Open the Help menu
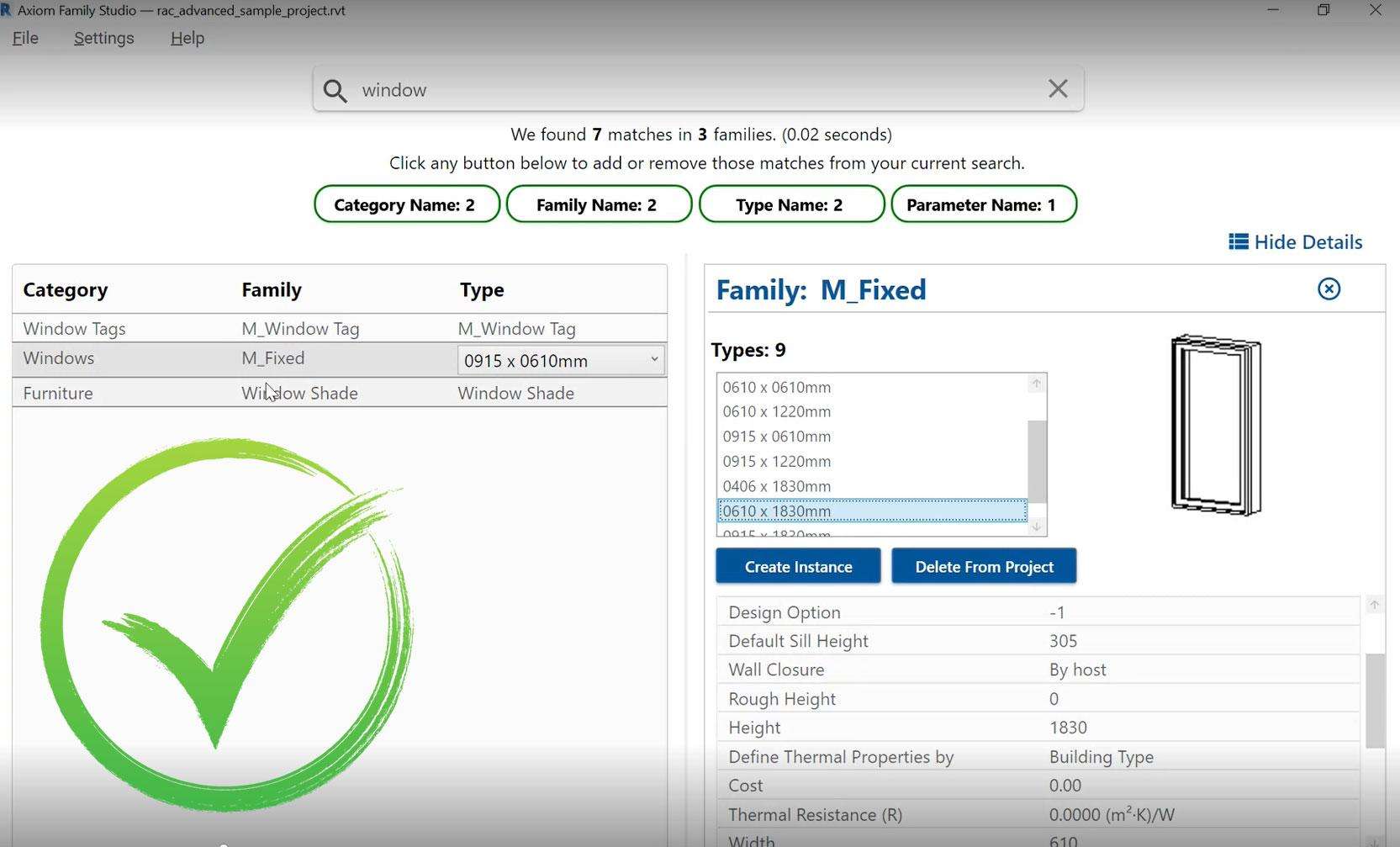The height and width of the screenshot is (847, 1400). tap(188, 38)
